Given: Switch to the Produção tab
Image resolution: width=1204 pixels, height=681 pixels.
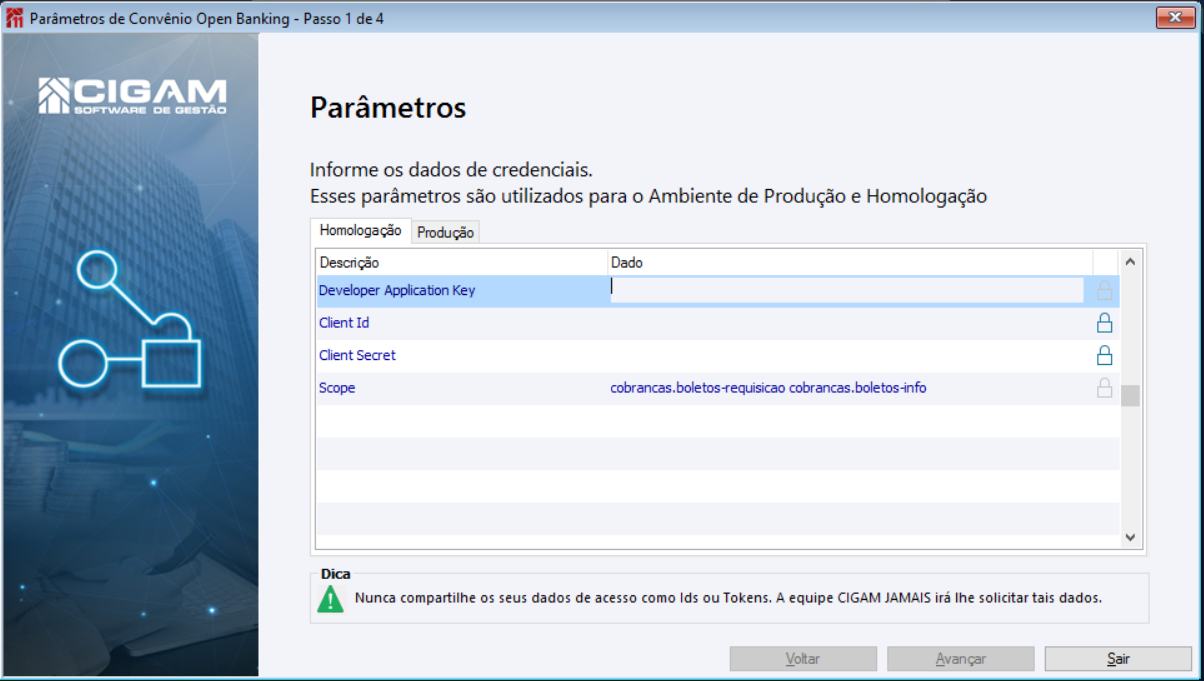Looking at the screenshot, I should point(445,232).
